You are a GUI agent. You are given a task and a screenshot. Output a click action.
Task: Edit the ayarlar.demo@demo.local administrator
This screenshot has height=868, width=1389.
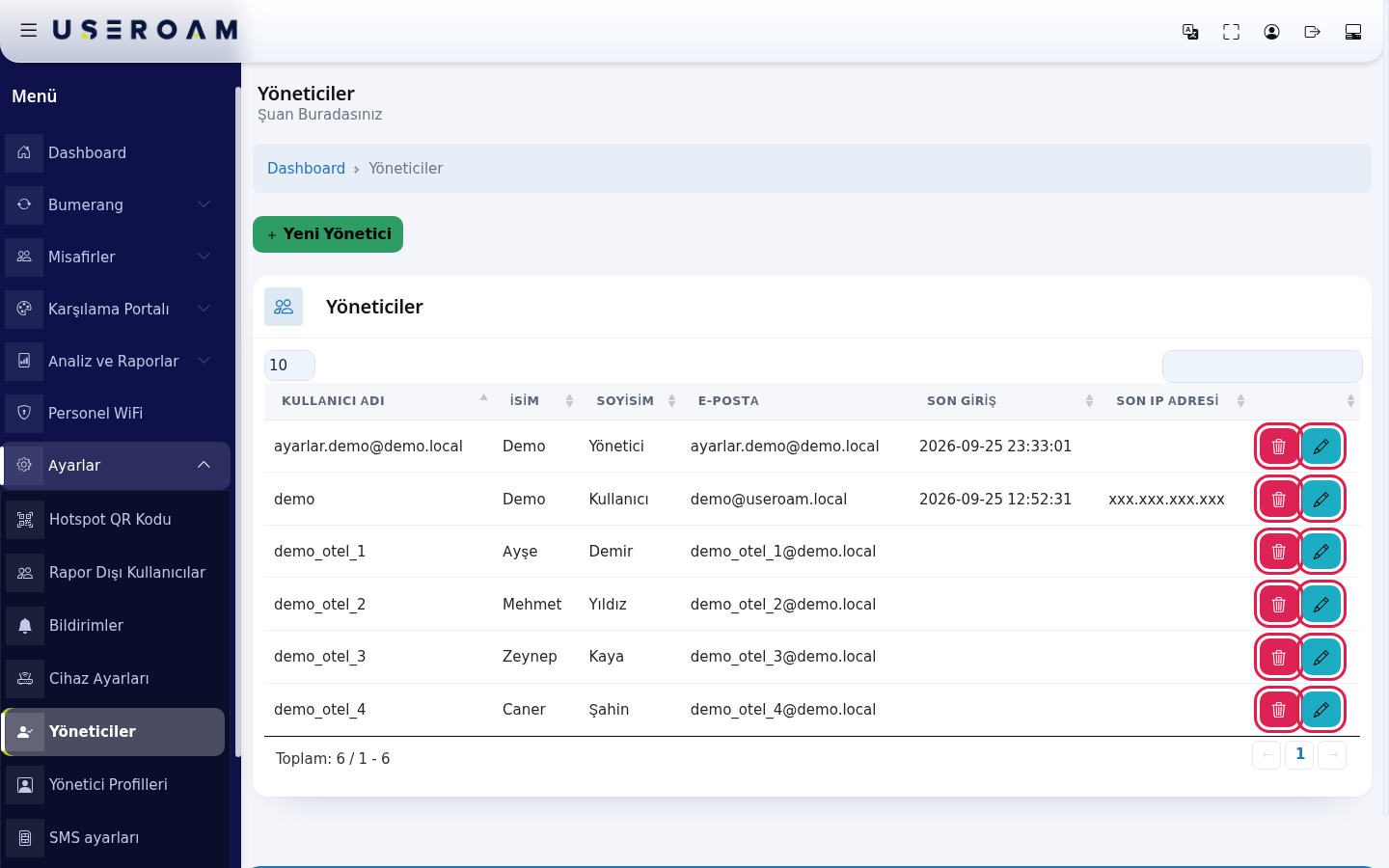tap(1321, 447)
